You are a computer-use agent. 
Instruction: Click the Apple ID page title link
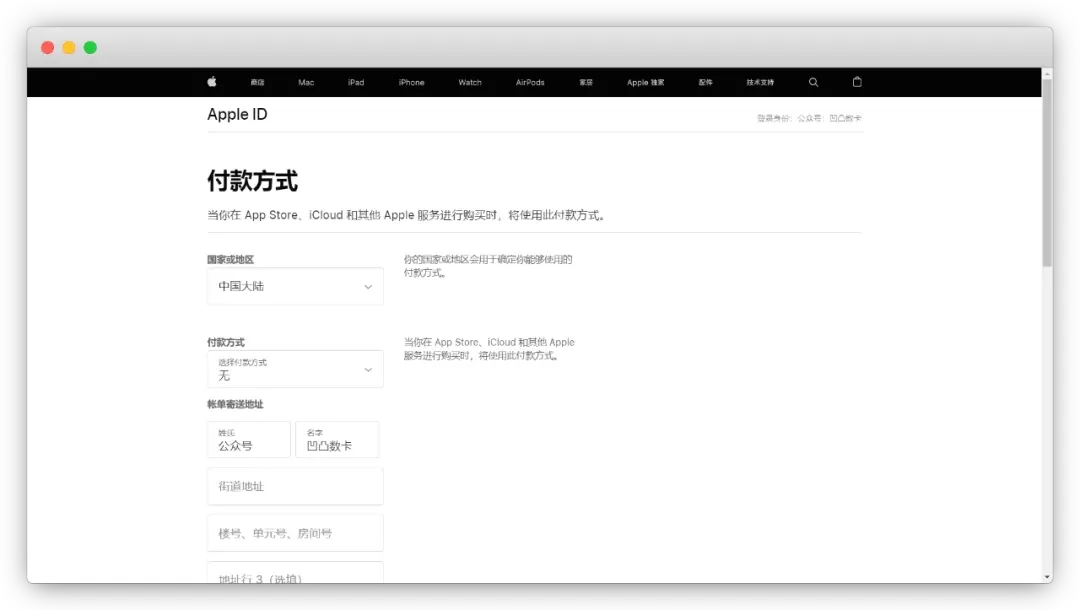pos(237,114)
